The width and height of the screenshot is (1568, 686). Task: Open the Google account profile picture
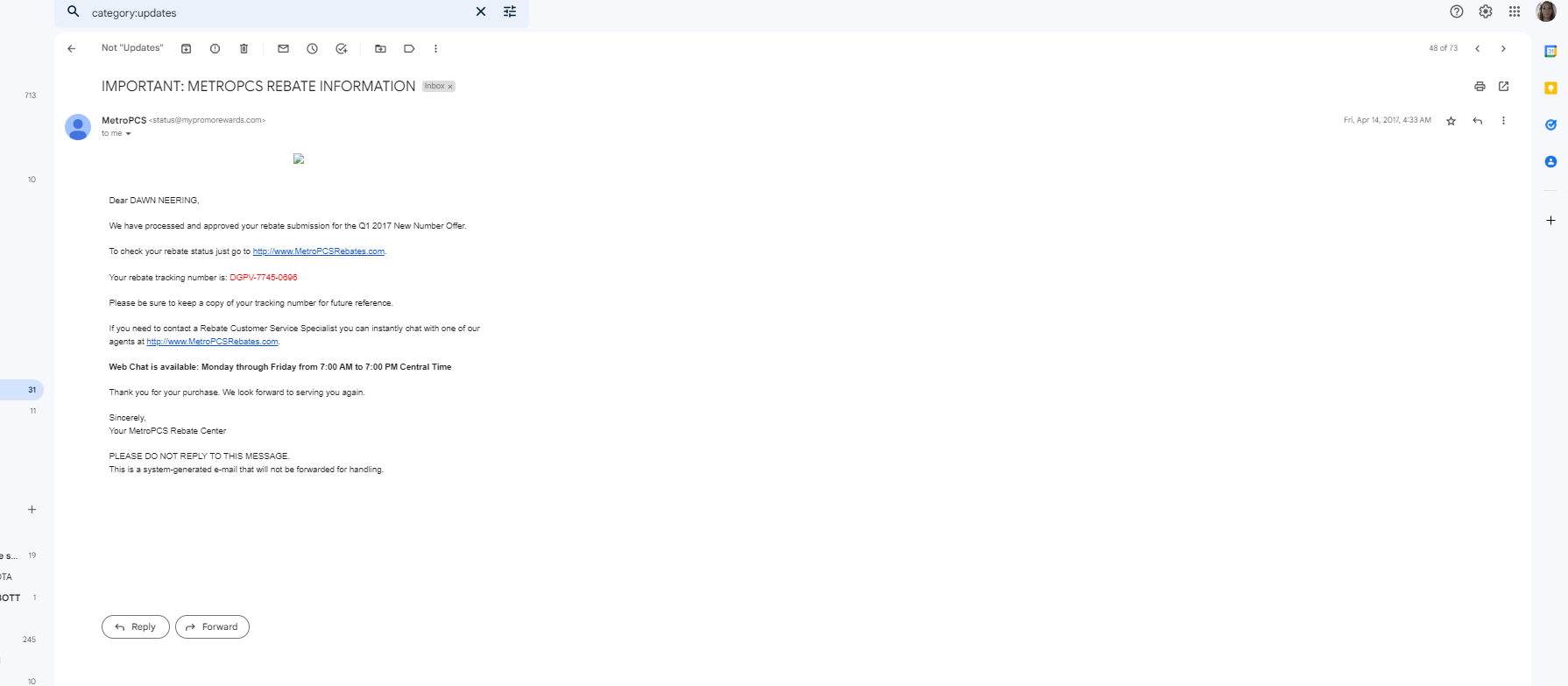tap(1546, 11)
